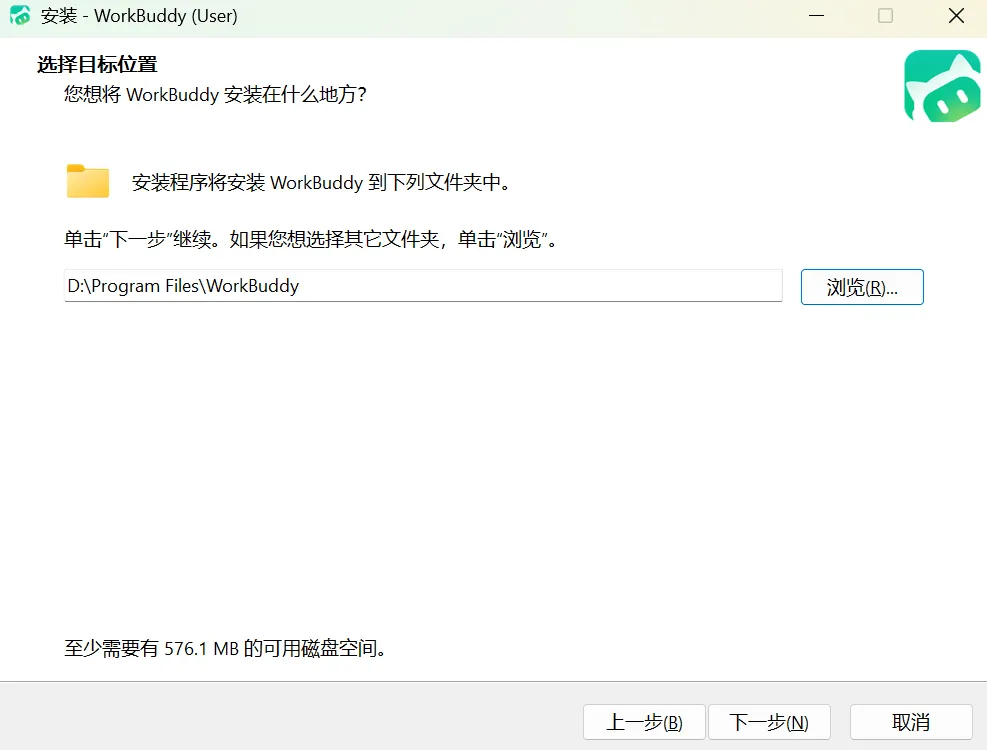Screen dimensions: 987x750
Task: Click text 安装程序将安装 WorkBuddy 到下列文件夹中
Action: [320, 183]
